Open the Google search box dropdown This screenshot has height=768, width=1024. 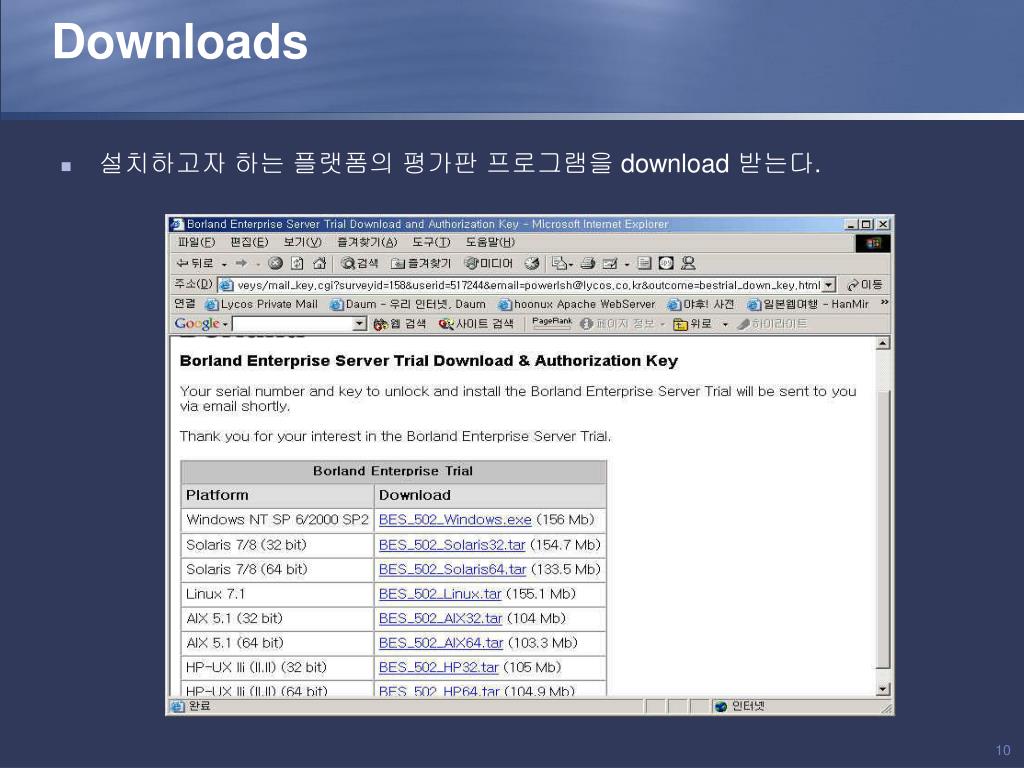[x=360, y=323]
